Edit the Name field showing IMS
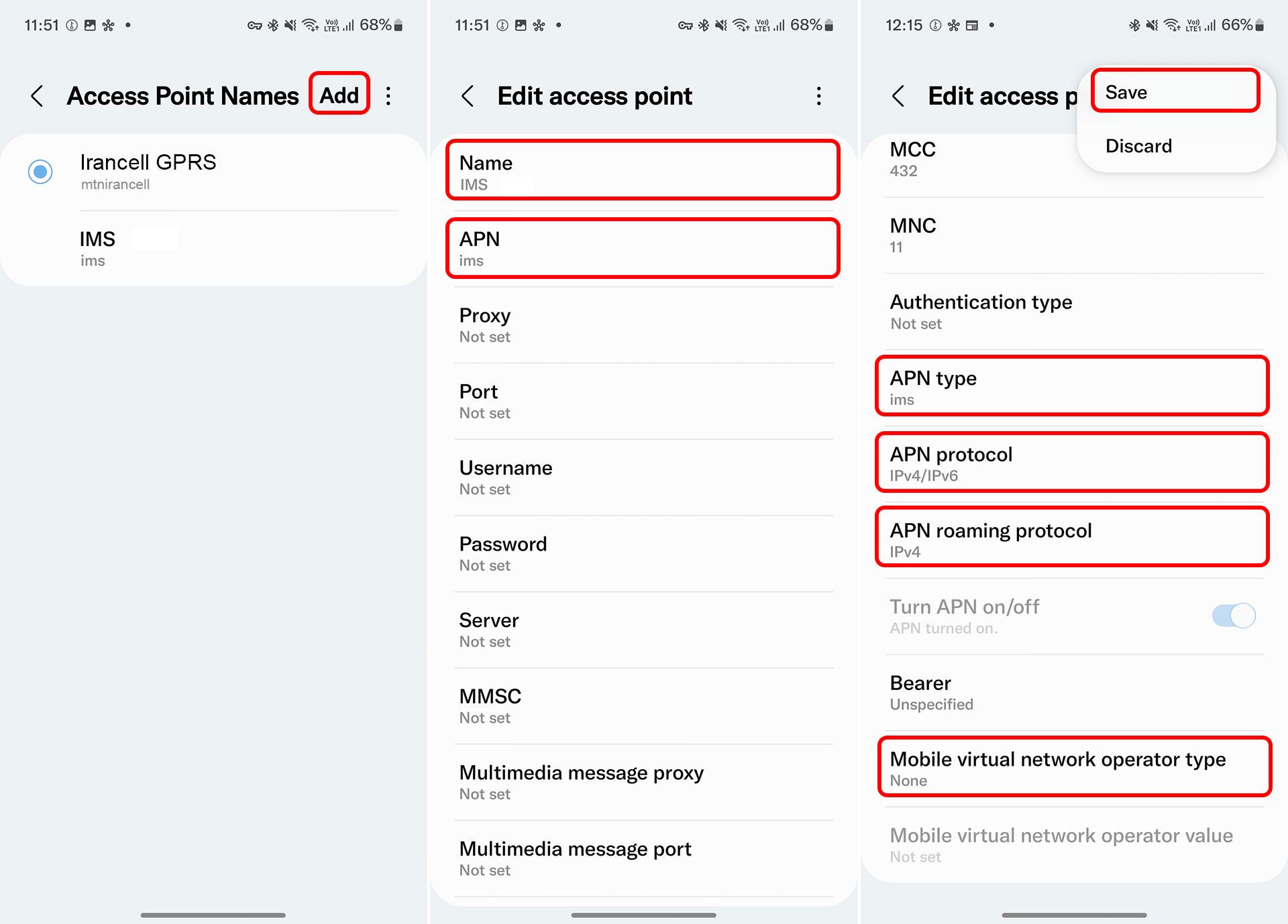 642,171
